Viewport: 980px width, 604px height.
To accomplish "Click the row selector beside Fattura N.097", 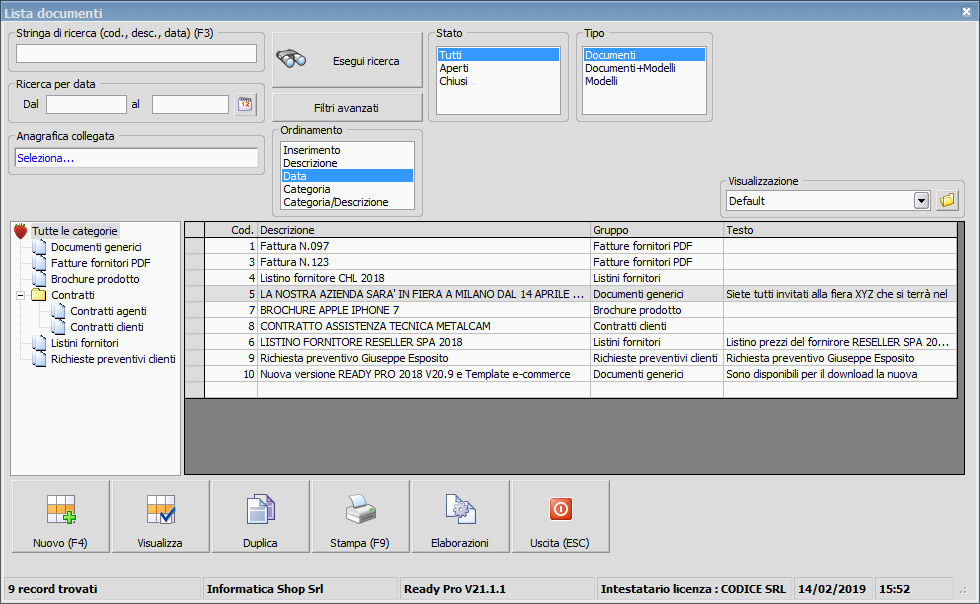I will coord(195,246).
